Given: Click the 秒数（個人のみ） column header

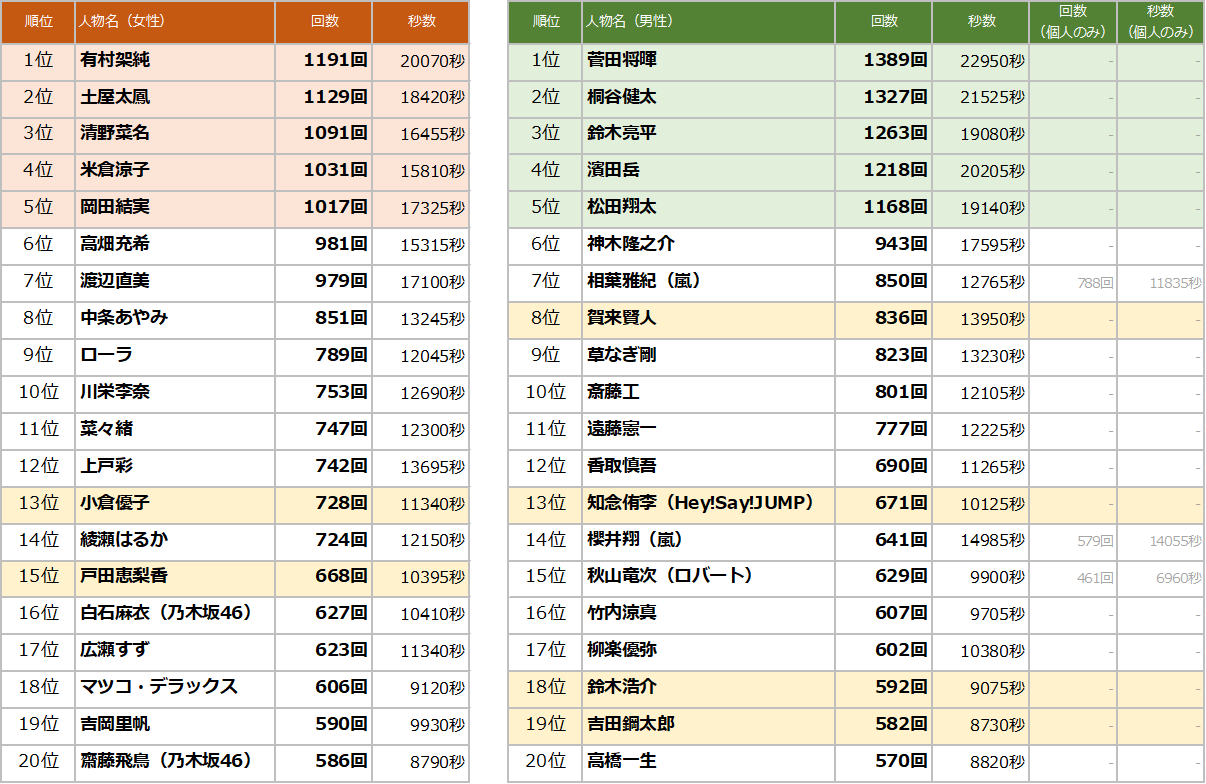Looking at the screenshot, I should [1160, 22].
